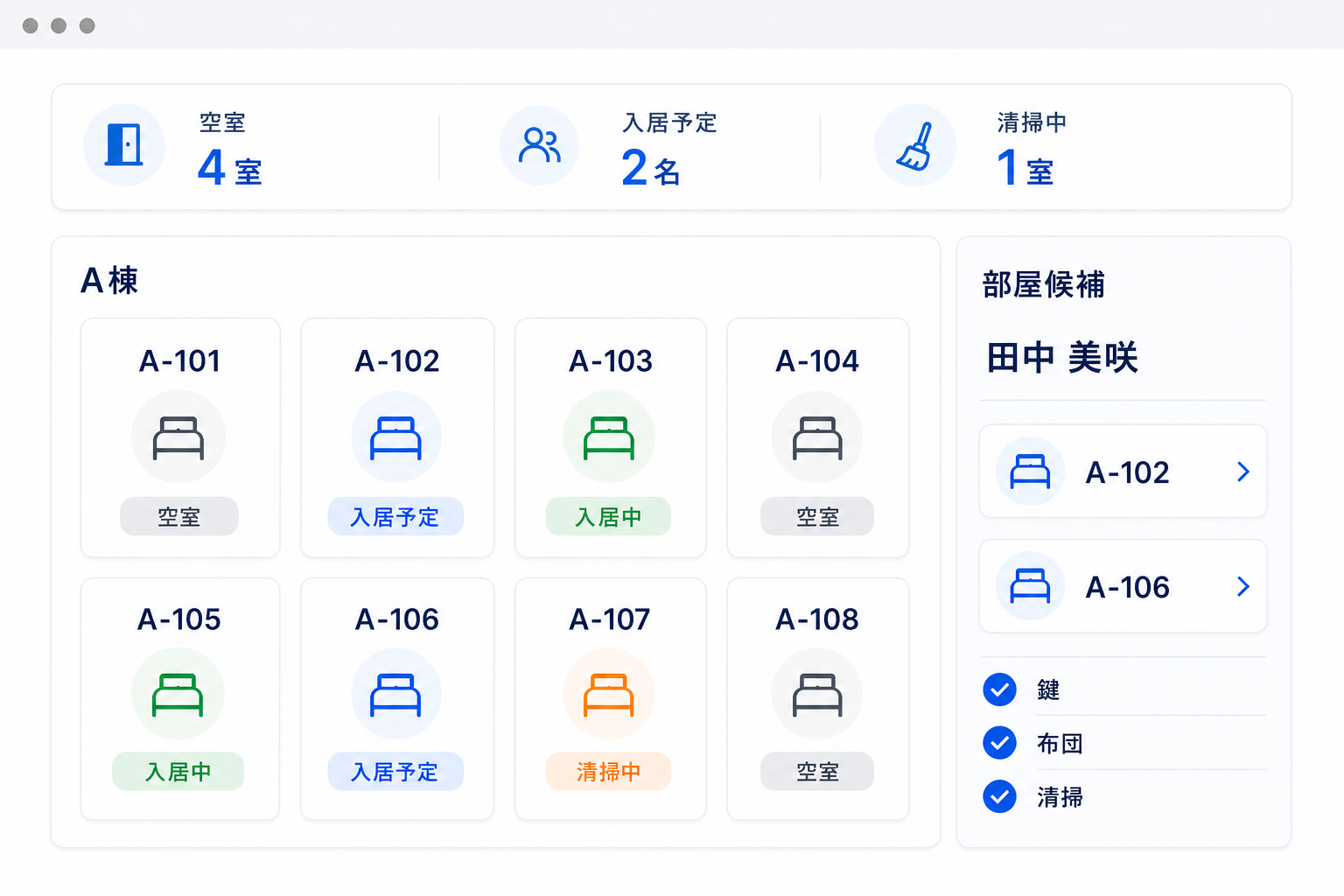This screenshot has width=1344, height=896.
Task: Click the A-107 room number heading
Action: coord(610,619)
